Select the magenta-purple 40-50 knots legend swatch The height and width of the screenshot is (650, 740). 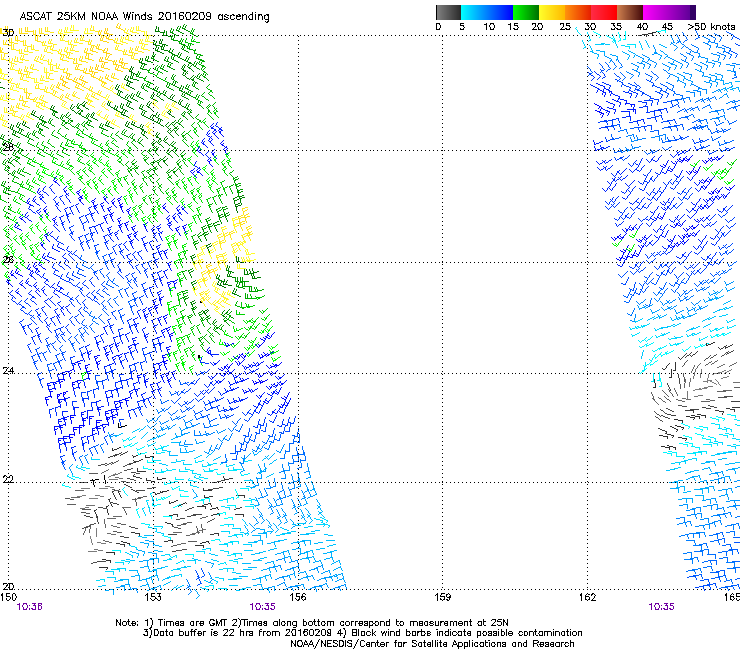(x=669, y=12)
